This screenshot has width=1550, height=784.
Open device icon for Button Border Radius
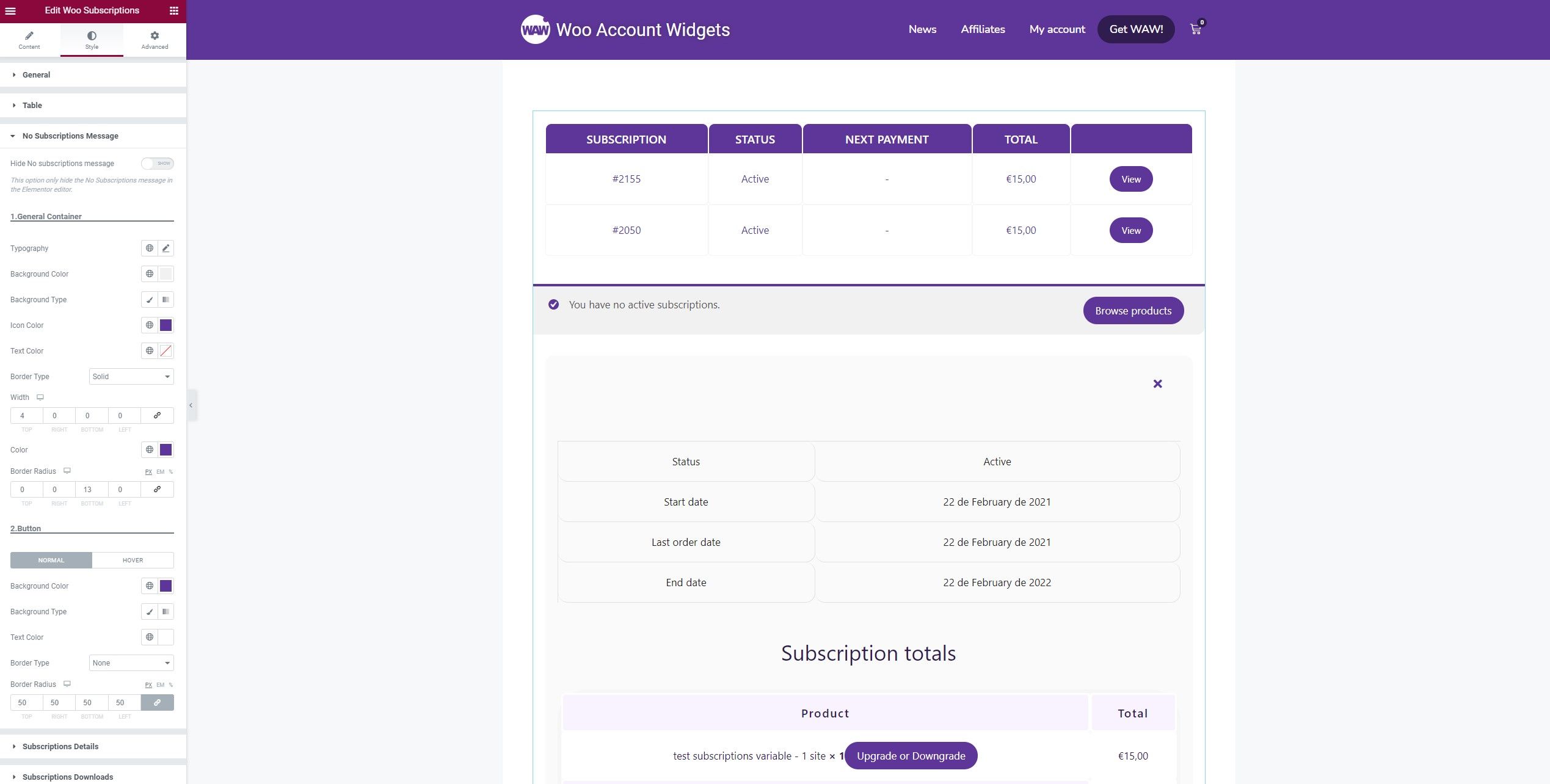(x=67, y=684)
